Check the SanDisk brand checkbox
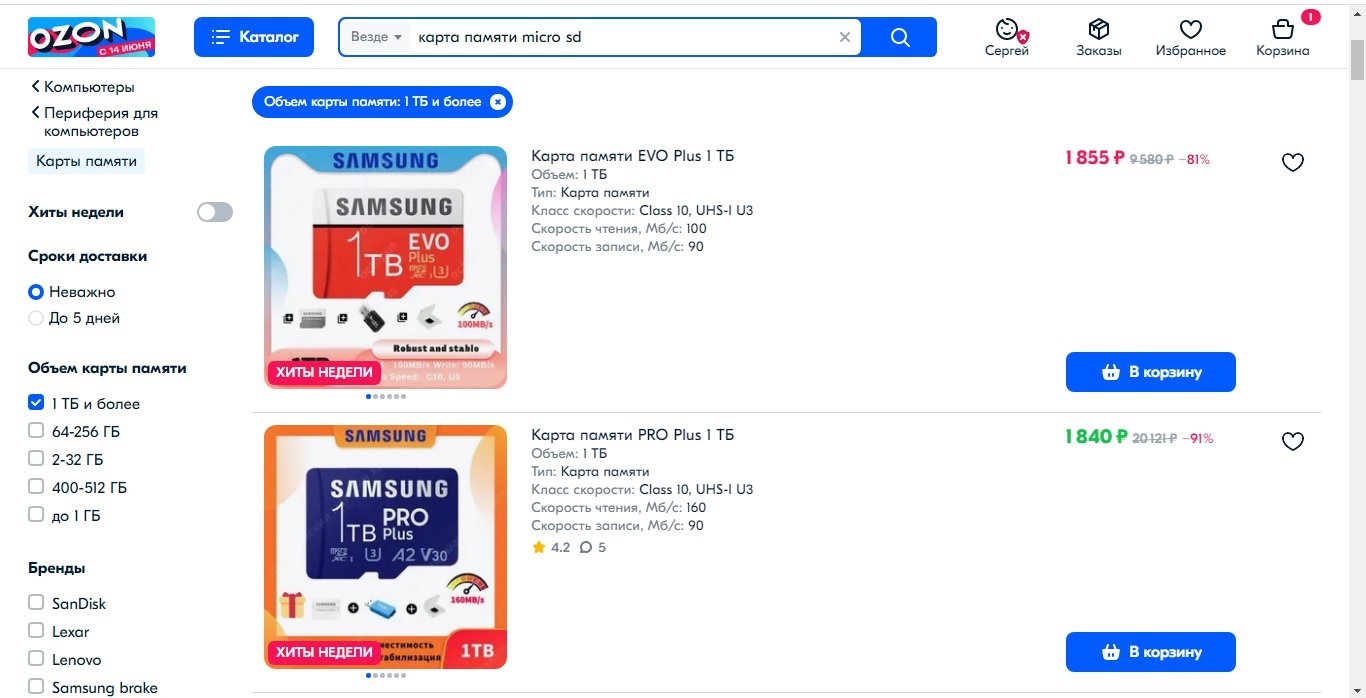This screenshot has width=1366, height=698. (36, 603)
